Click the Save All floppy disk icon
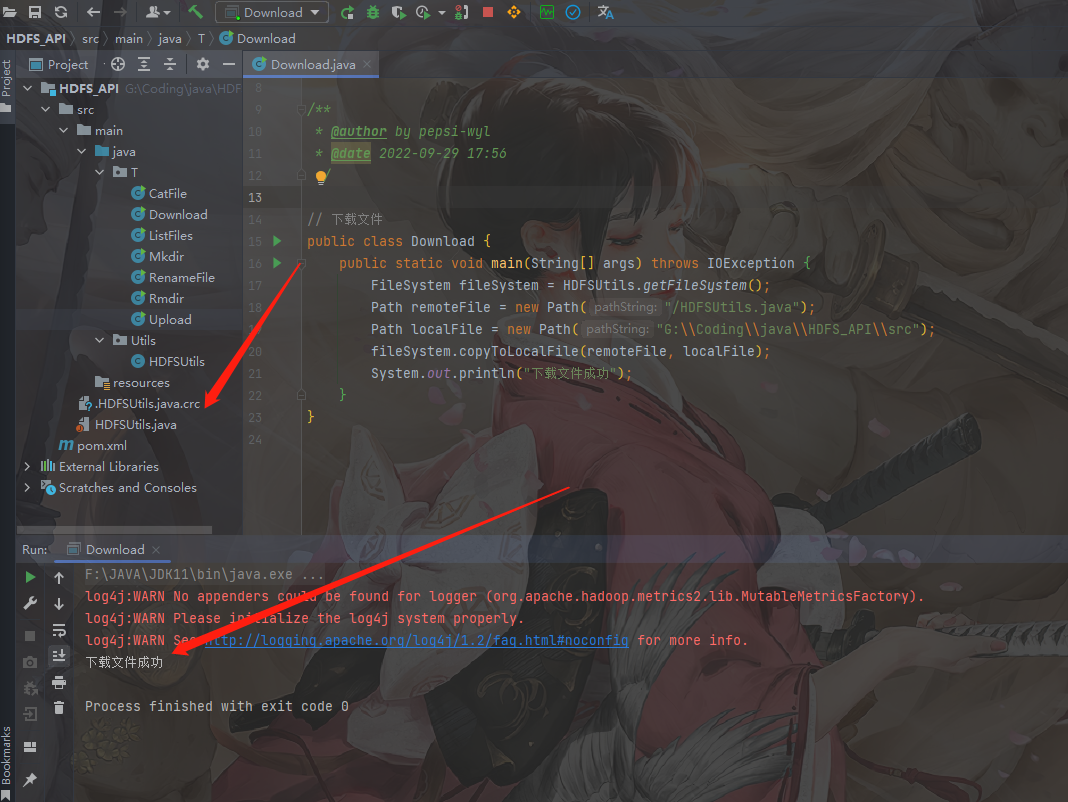The image size is (1068, 802). pos(35,12)
